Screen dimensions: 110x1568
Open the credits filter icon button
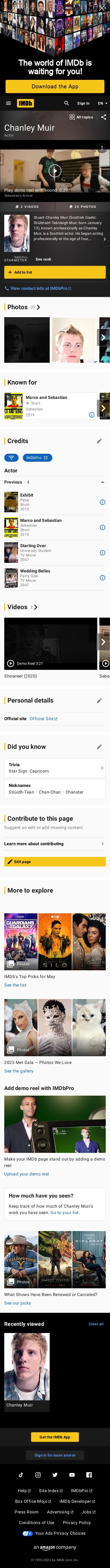click(11, 457)
